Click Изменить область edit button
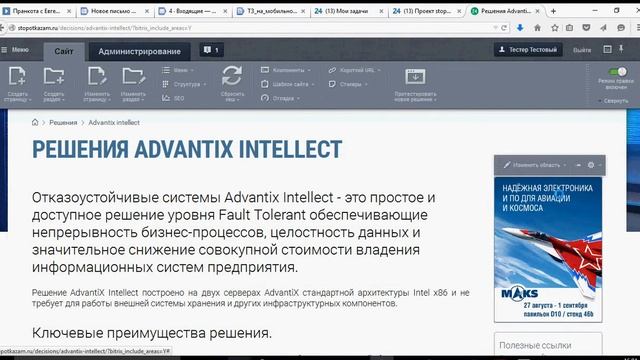Viewport: 640px width, 360px height. click(x=532, y=165)
